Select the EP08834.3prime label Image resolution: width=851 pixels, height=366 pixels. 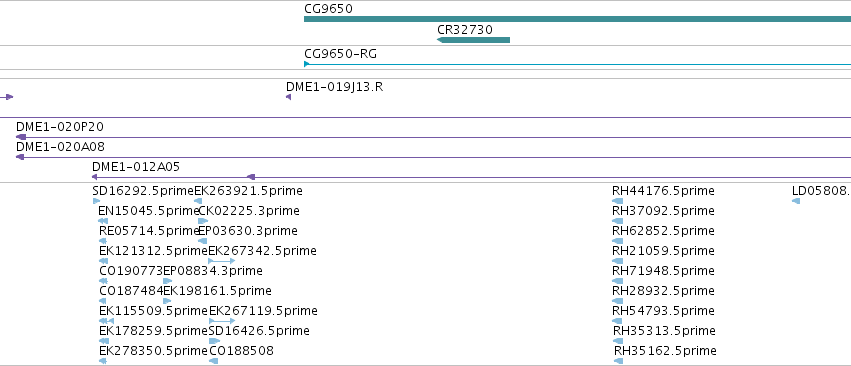point(213,270)
